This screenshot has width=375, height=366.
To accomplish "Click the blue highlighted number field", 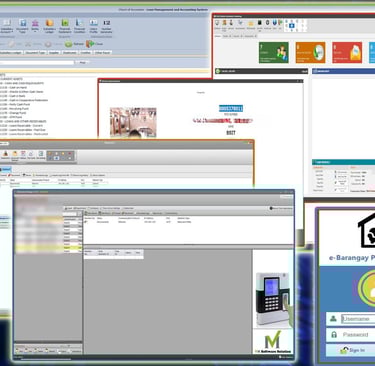I will 231,108.
